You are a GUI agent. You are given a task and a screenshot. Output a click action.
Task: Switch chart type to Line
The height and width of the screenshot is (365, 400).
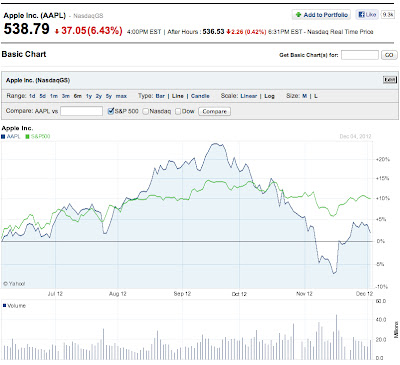(x=178, y=96)
